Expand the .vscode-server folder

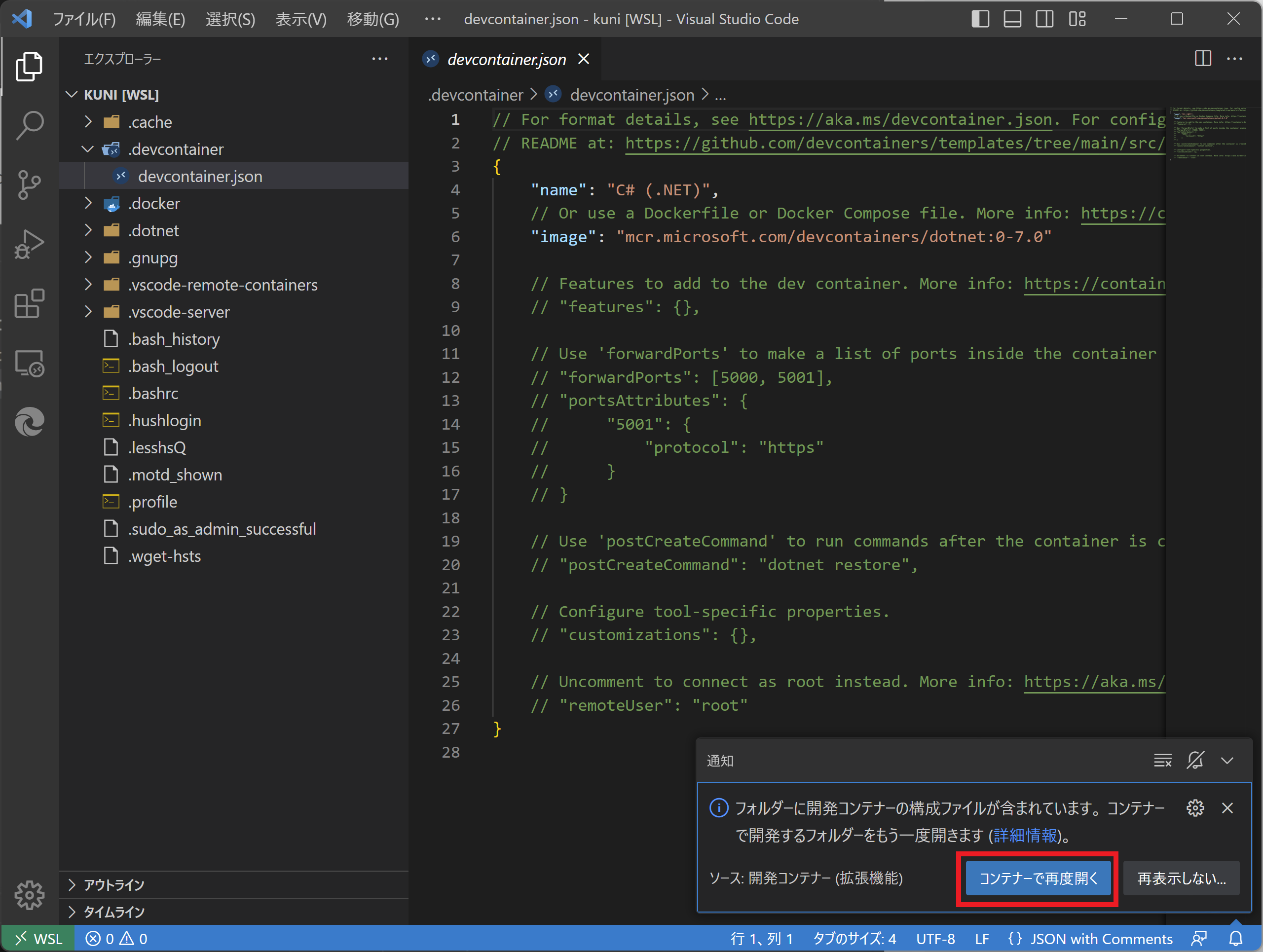coord(88,312)
